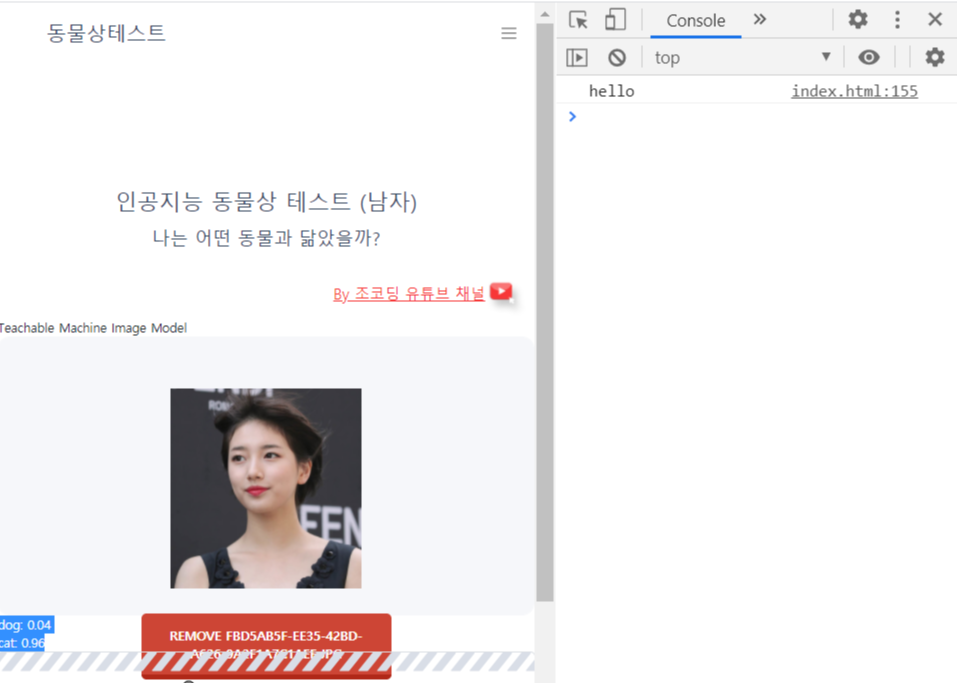Show the console sidebar
Image resolution: width=957 pixels, height=683 pixels.
[x=577, y=57]
